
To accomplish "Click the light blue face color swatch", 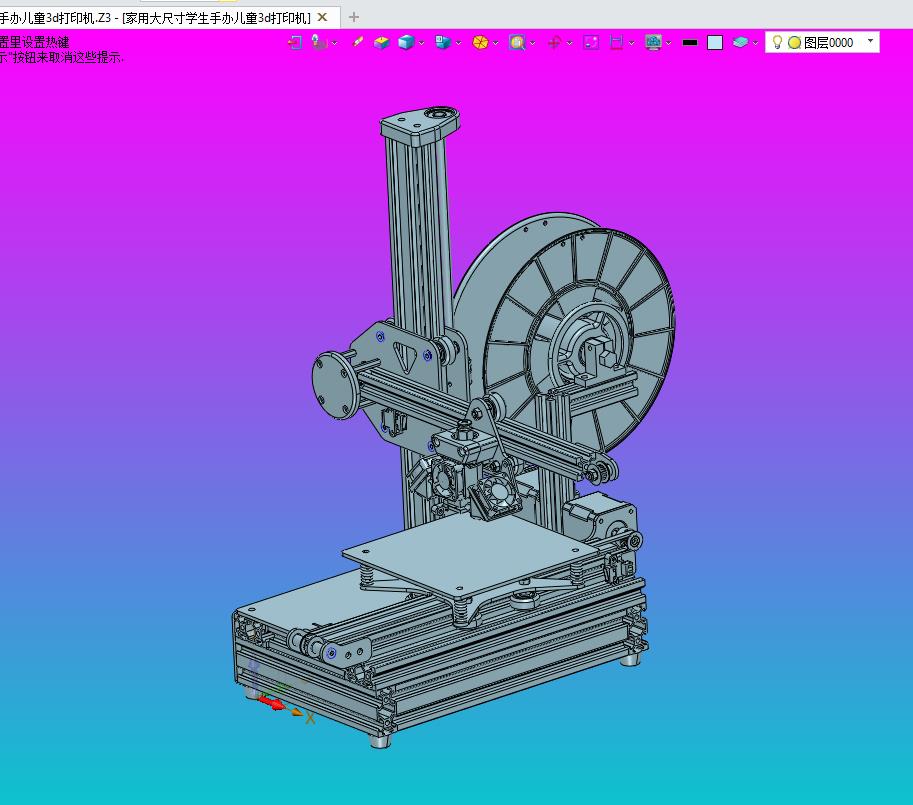I will tap(714, 42).
